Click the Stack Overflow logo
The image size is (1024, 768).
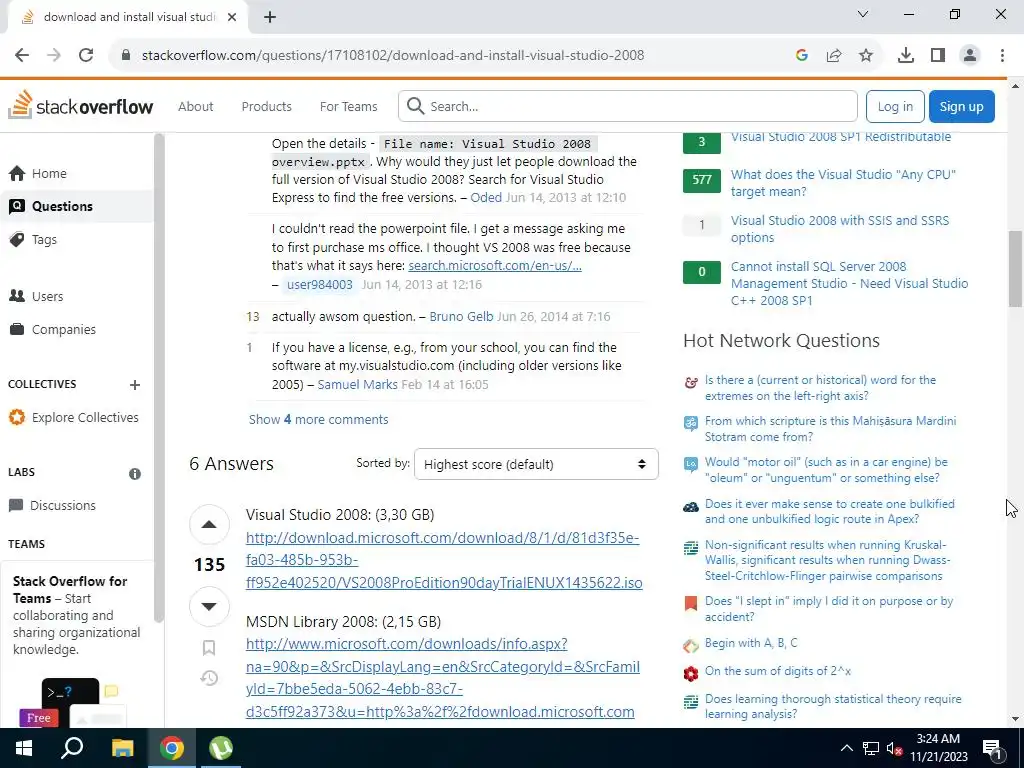(x=80, y=106)
